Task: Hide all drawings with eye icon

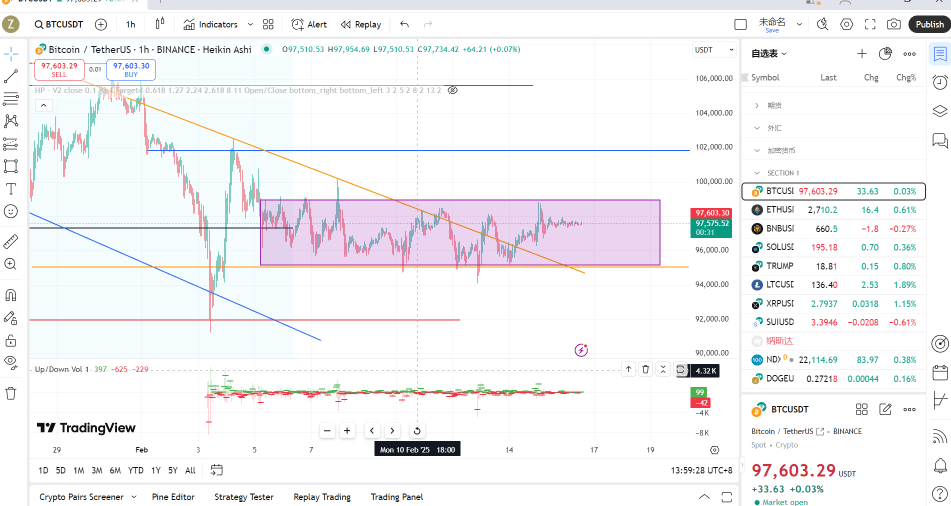Action: pos(11,363)
